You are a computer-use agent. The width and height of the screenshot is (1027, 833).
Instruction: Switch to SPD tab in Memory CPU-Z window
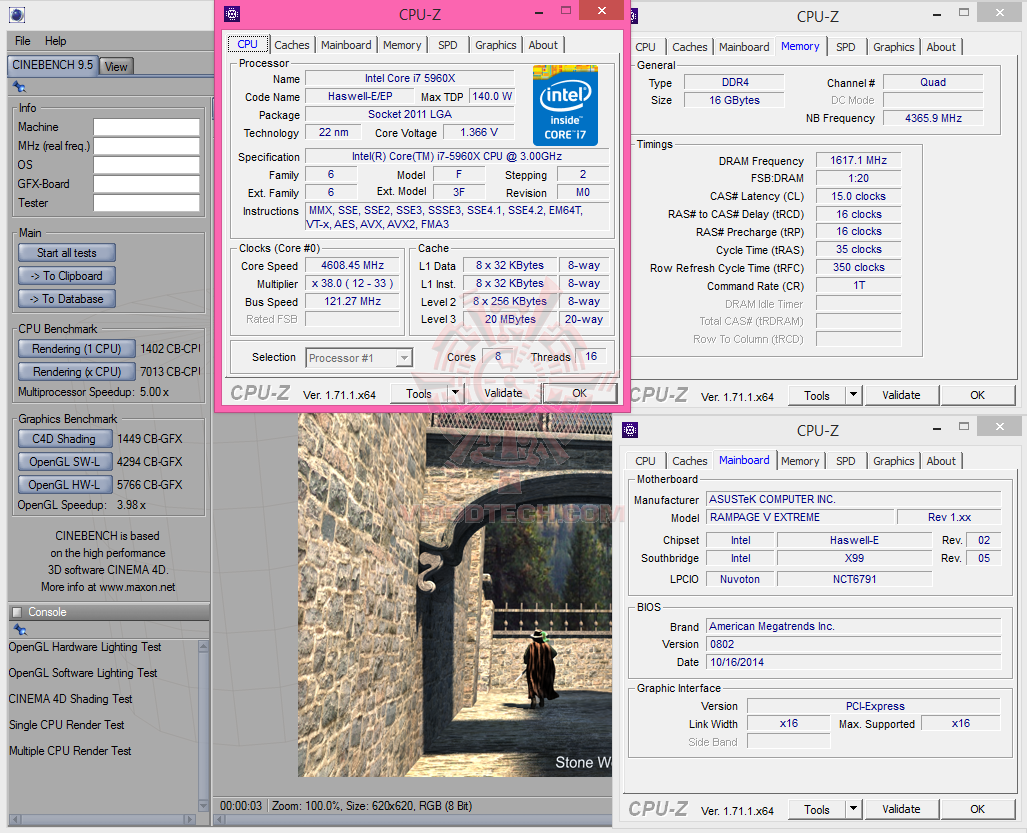coord(846,47)
